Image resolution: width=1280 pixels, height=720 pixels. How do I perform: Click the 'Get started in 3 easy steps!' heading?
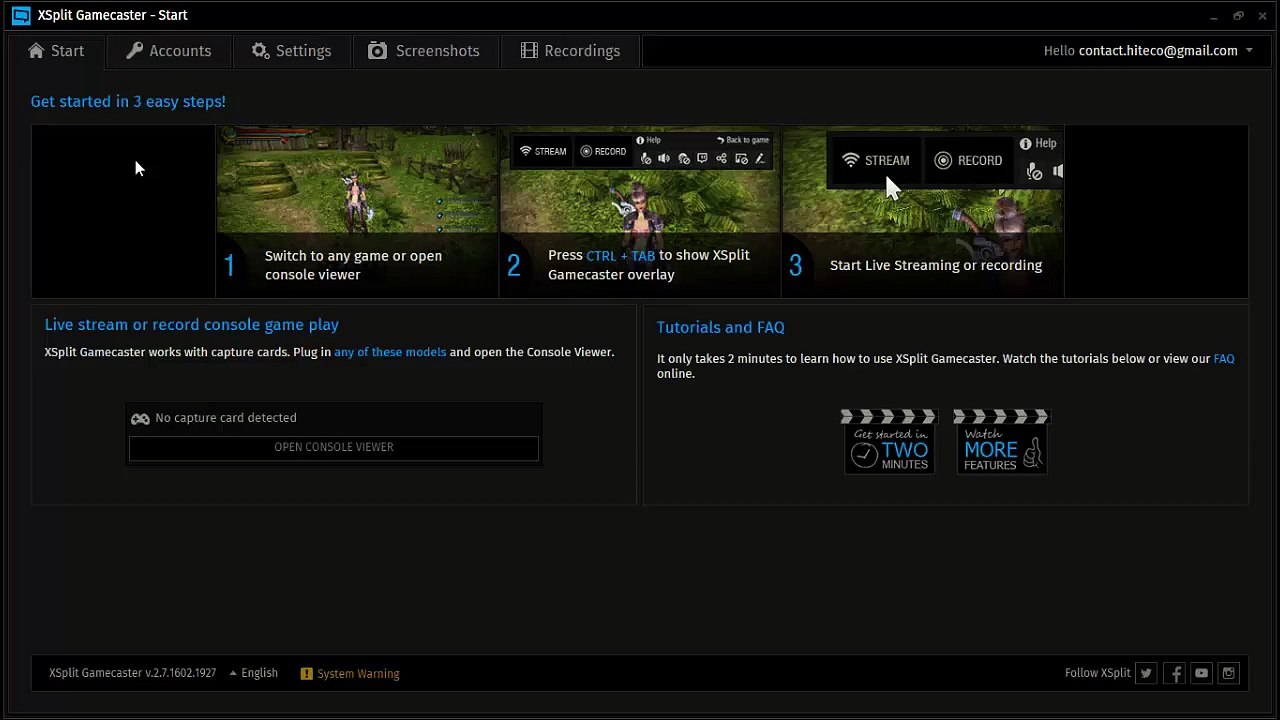(128, 101)
